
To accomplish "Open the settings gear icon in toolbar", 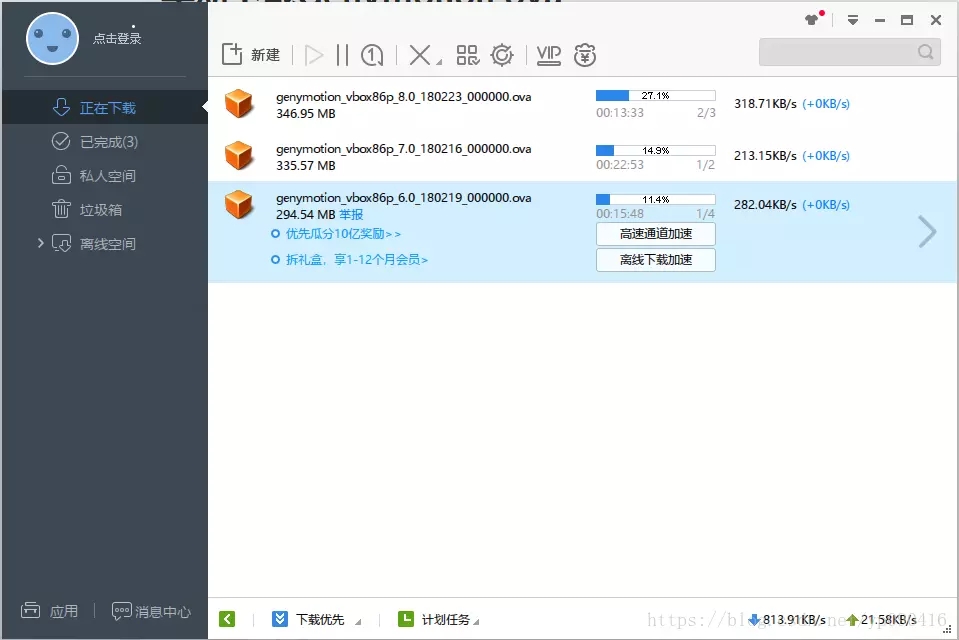I will tap(502, 55).
